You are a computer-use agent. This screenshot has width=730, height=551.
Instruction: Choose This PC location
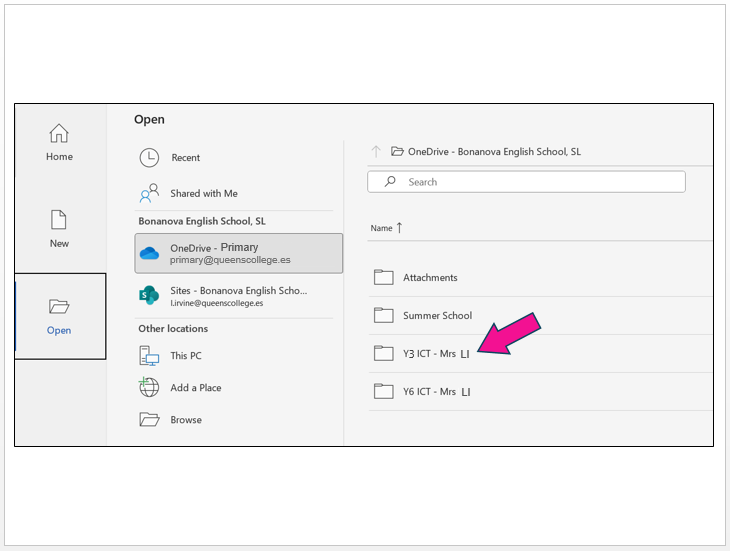(186, 356)
